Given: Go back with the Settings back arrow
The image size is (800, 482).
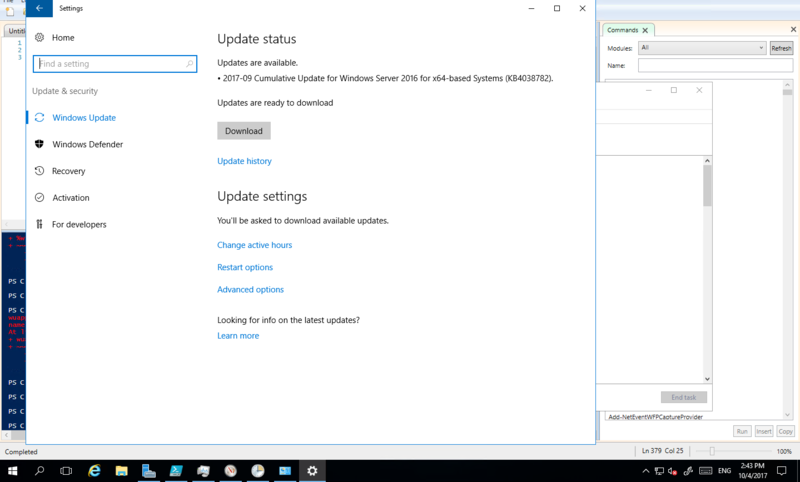Looking at the screenshot, I should click(x=39, y=8).
